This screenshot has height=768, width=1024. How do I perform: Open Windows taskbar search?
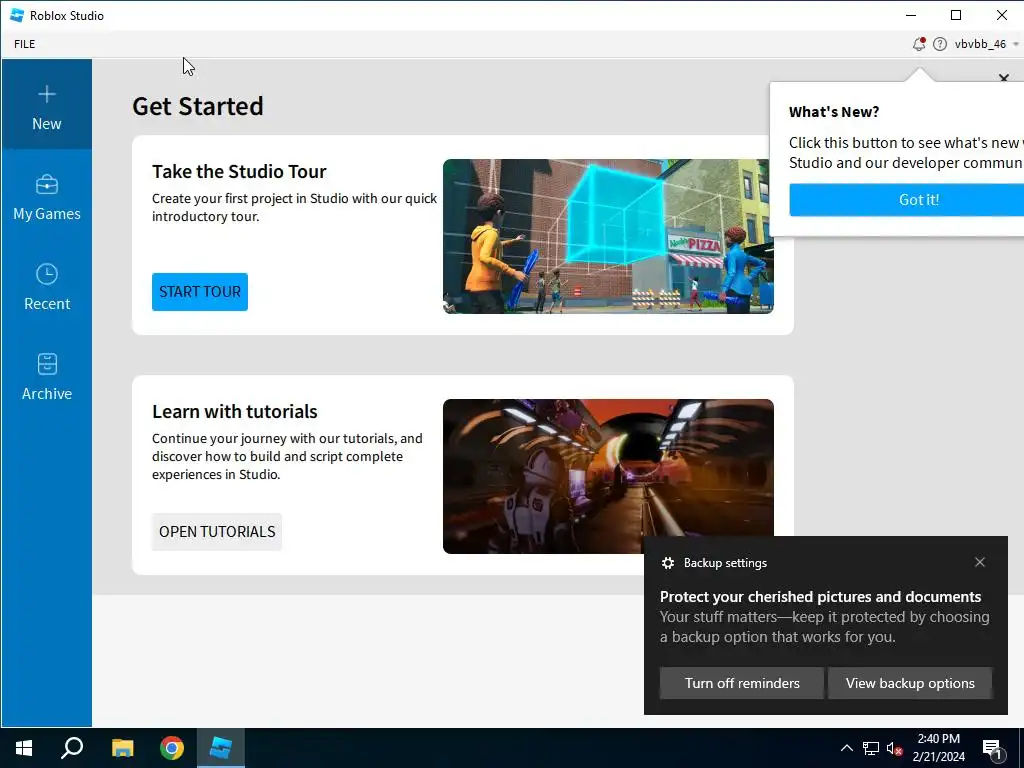coord(72,748)
